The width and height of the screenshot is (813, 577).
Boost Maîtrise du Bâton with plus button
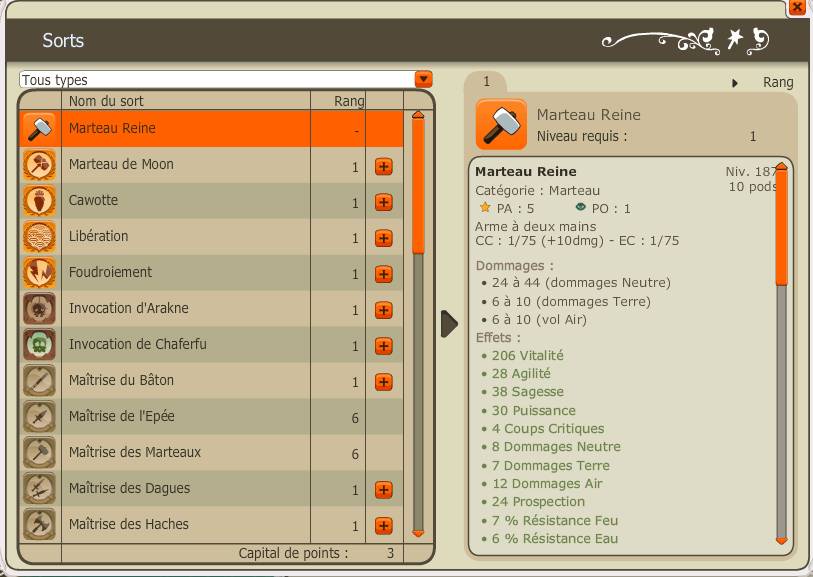point(384,382)
